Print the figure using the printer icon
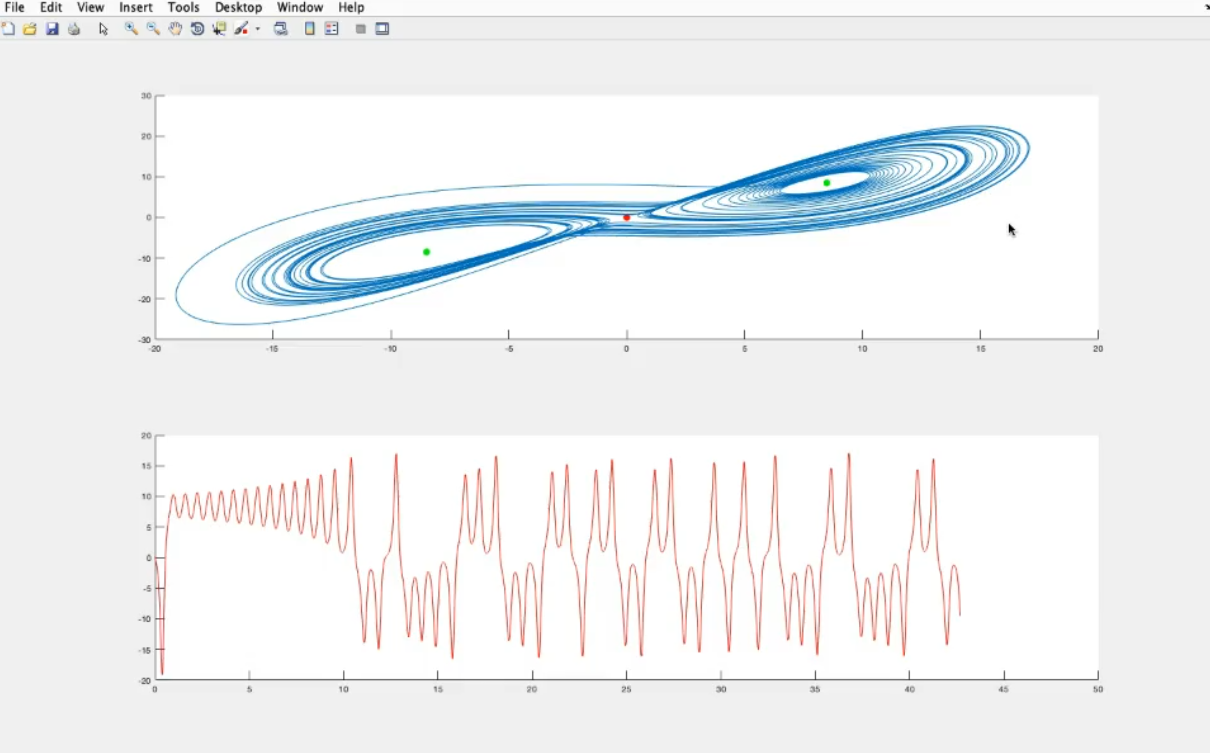The width and height of the screenshot is (1210, 753). pyautogui.click(x=74, y=29)
